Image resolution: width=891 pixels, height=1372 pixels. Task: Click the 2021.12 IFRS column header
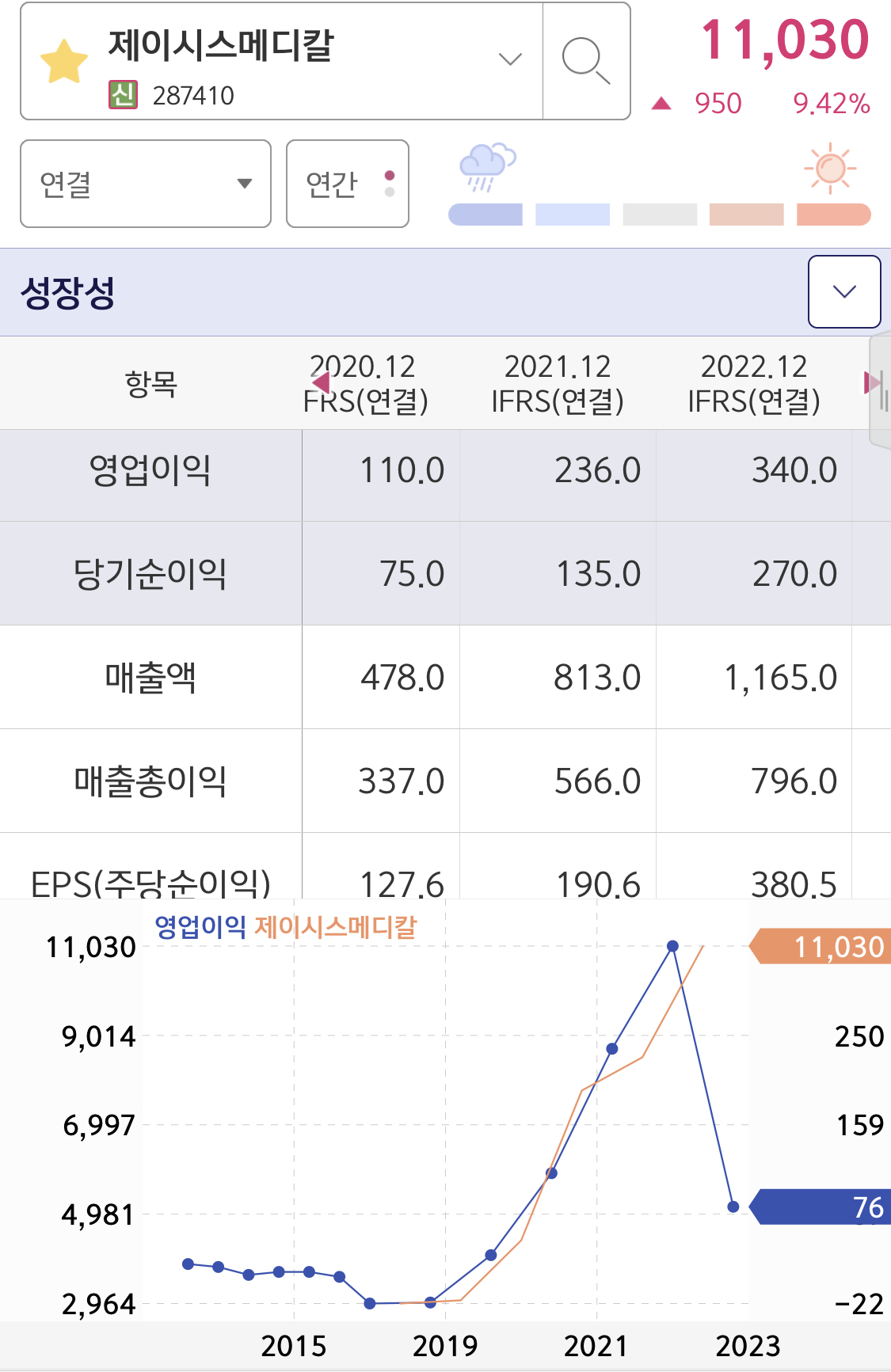pos(558,384)
